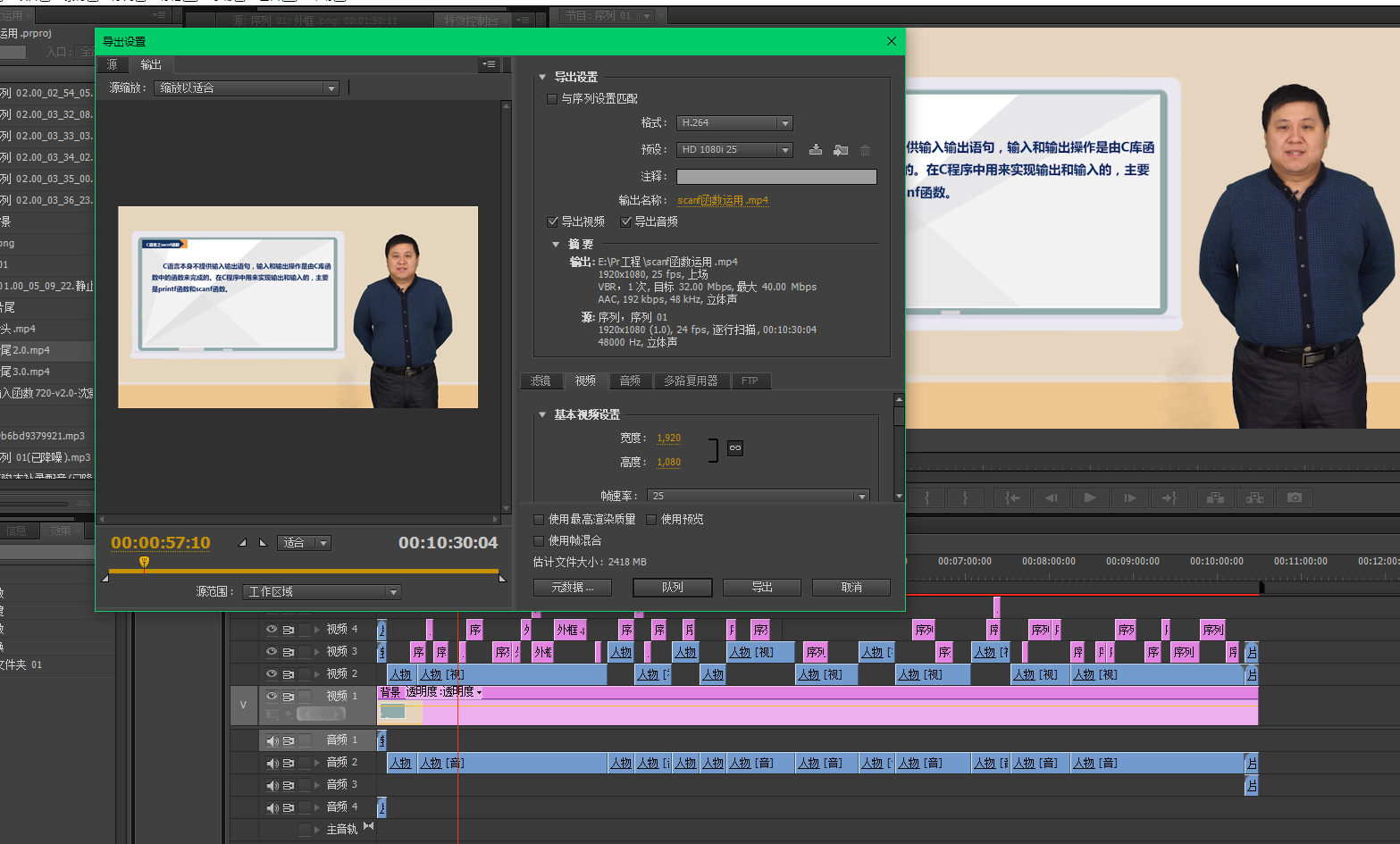Switch to the 源 tab
The image size is (1400, 844).
point(113,65)
